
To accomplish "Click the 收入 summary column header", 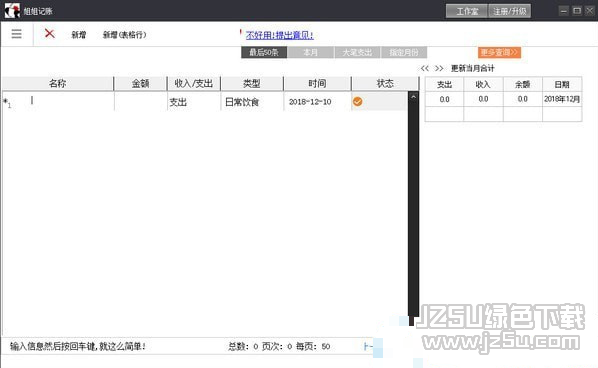I will coord(483,84).
